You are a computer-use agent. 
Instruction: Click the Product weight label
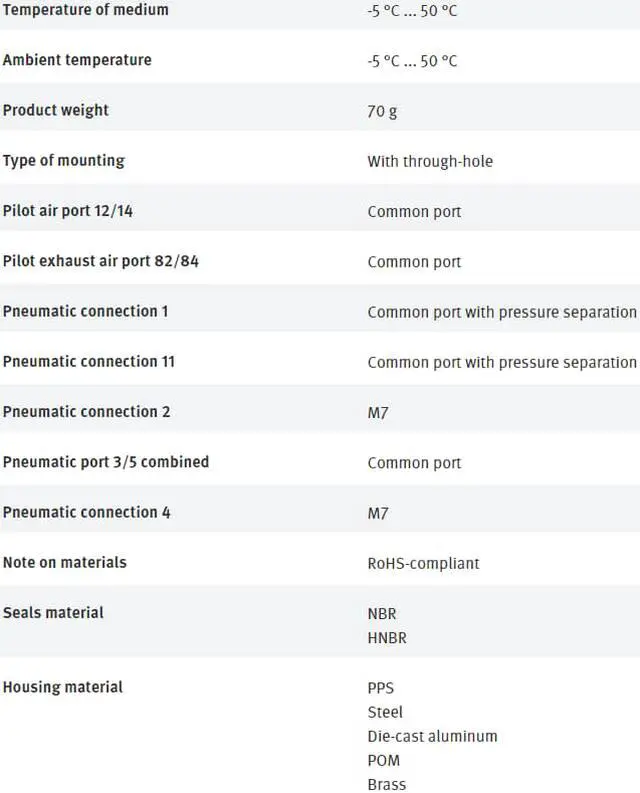pyautogui.click(x=55, y=110)
